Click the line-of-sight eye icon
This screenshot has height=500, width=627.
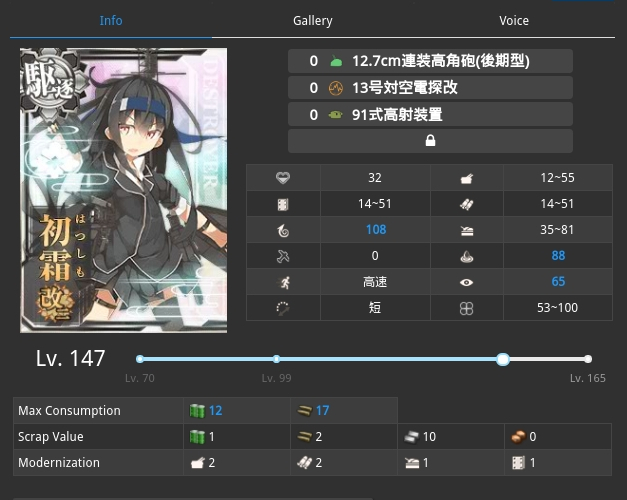[467, 282]
